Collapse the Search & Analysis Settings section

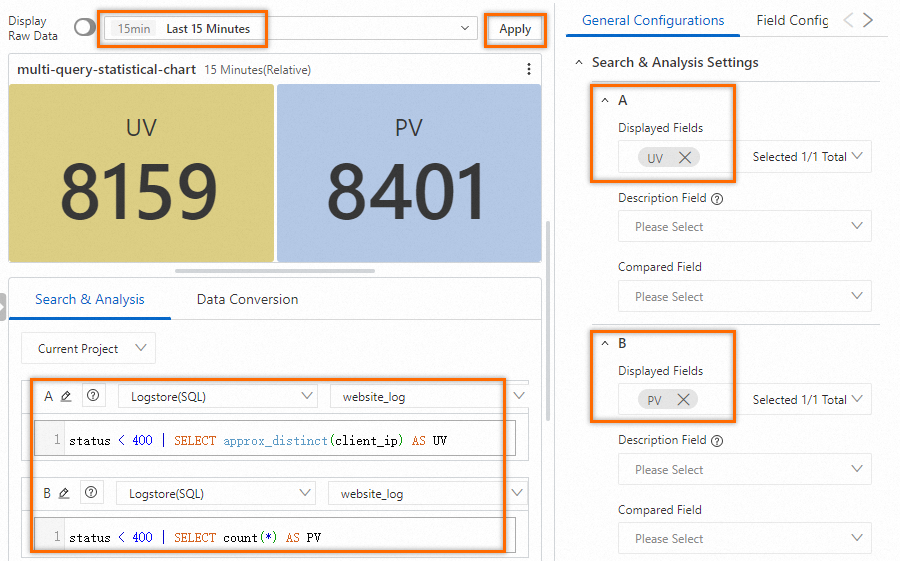tap(579, 62)
